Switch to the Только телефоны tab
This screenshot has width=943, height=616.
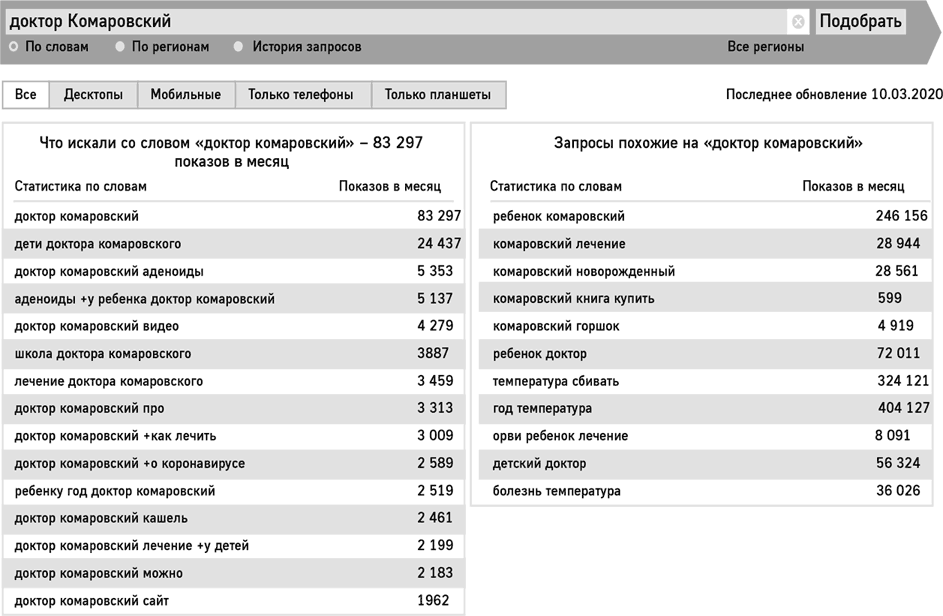301,95
